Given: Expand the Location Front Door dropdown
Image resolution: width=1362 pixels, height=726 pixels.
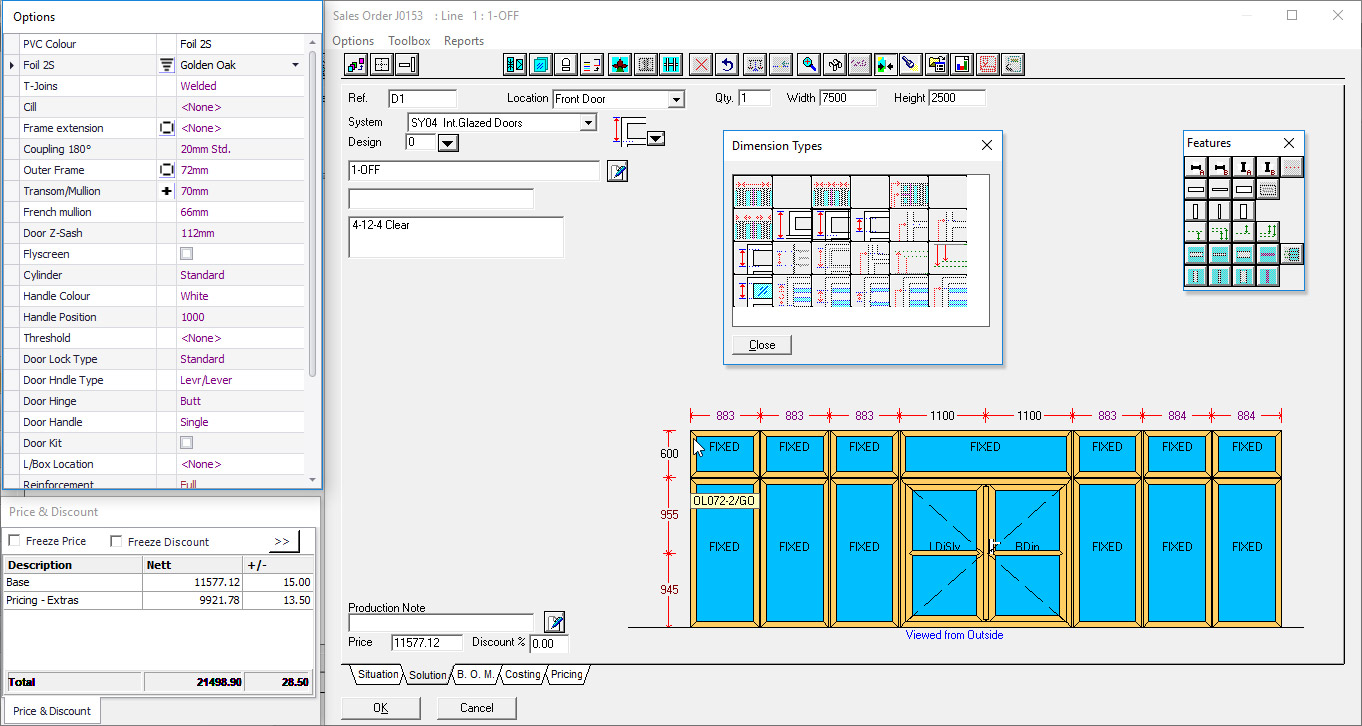Looking at the screenshot, I should click(x=676, y=99).
